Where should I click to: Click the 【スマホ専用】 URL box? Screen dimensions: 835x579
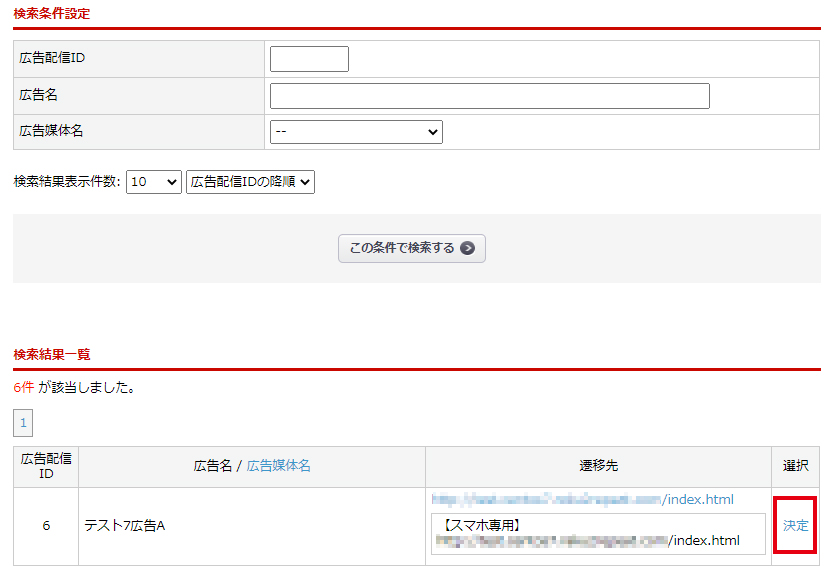pos(598,534)
